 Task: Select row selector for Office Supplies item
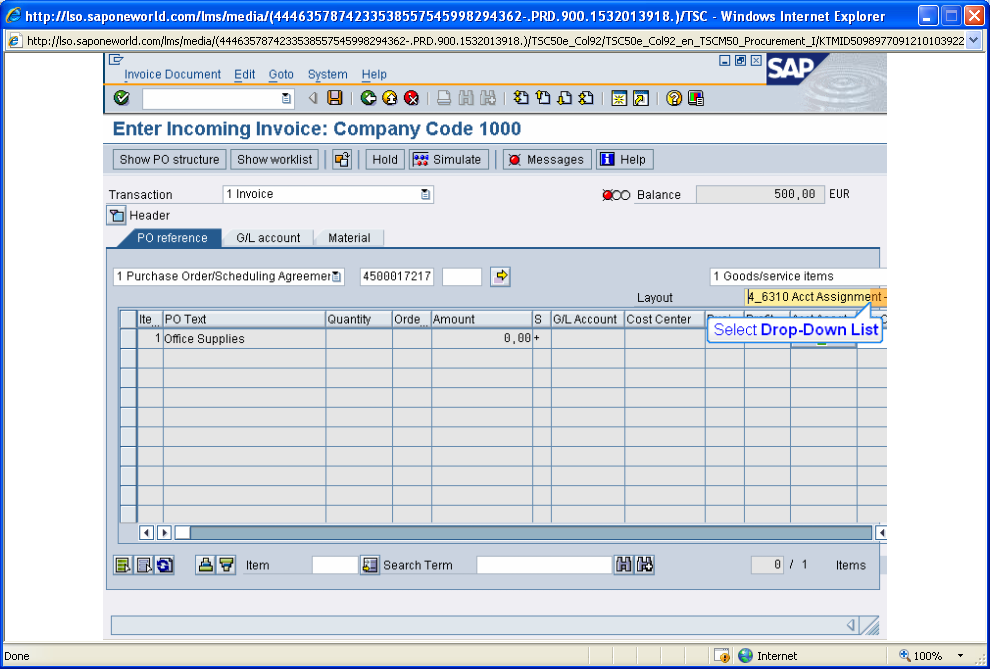(x=128, y=339)
